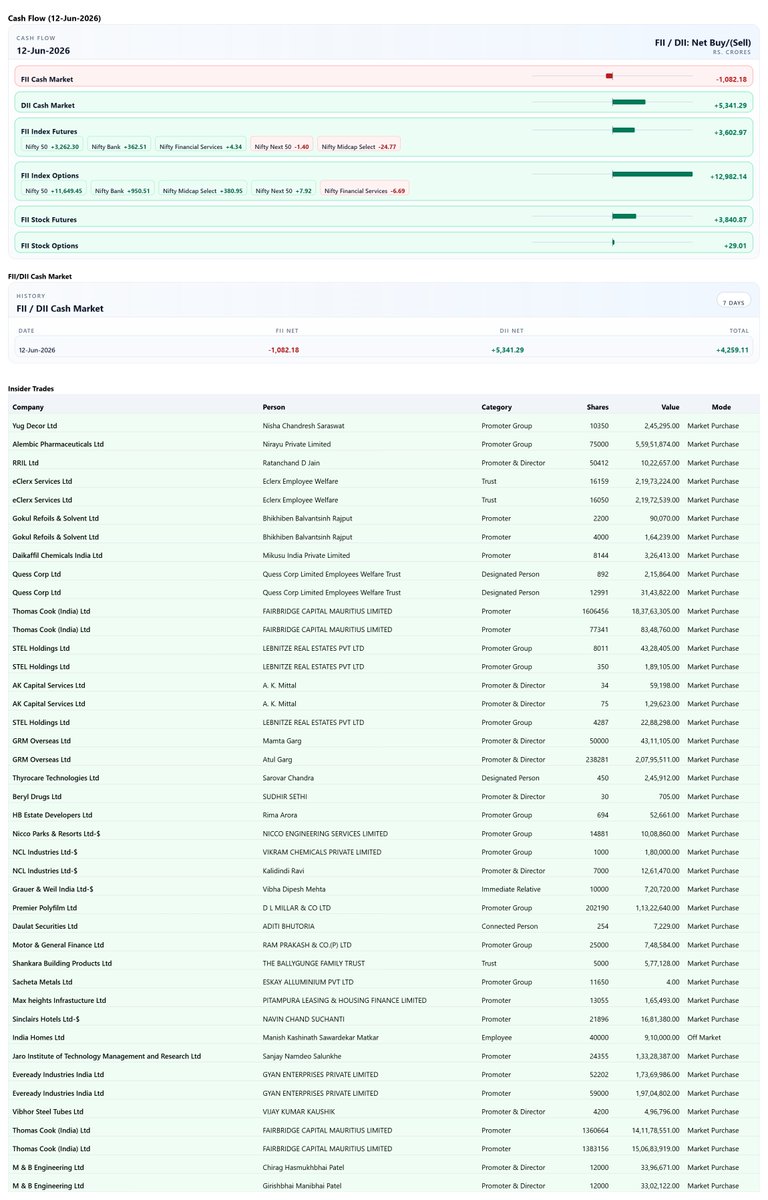The height and width of the screenshot is (1200, 768).
Task: Click the Company column header
Action: [x=28, y=407]
